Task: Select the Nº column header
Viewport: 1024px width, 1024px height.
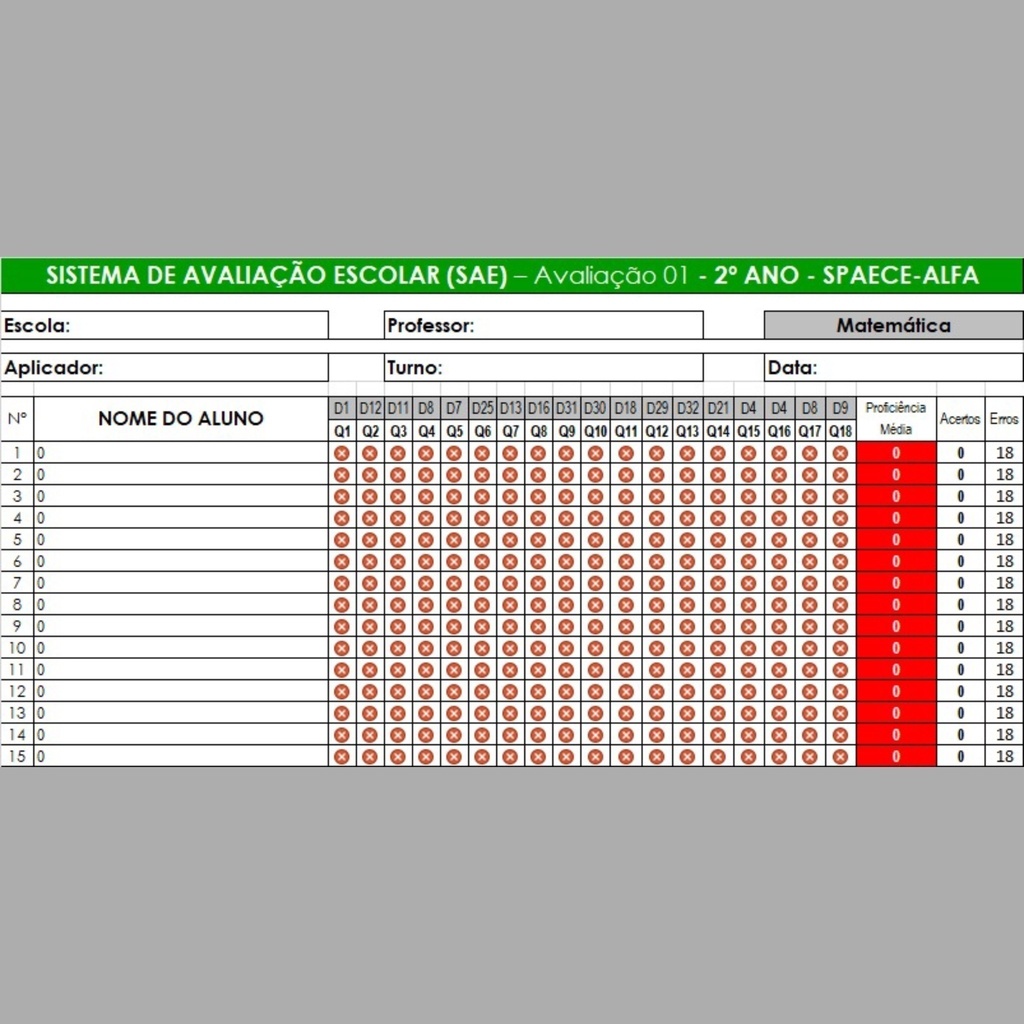Action: coord(17,419)
